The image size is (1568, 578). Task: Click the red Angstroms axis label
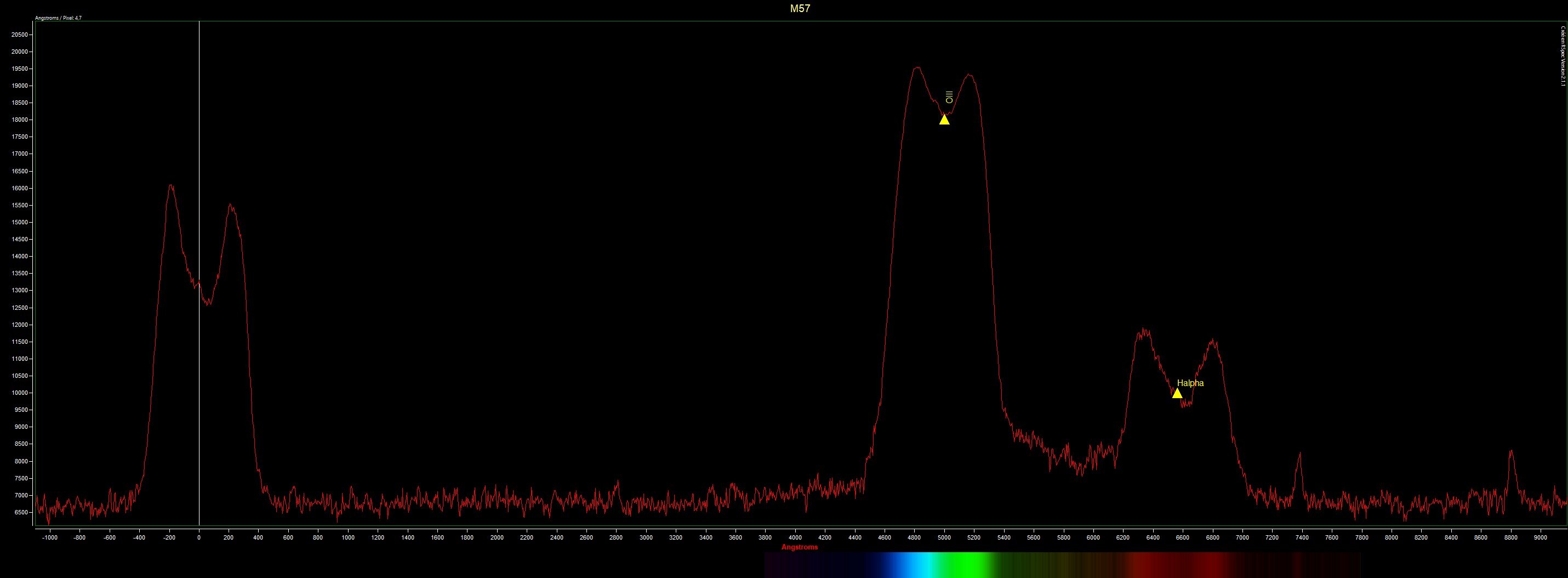800,547
